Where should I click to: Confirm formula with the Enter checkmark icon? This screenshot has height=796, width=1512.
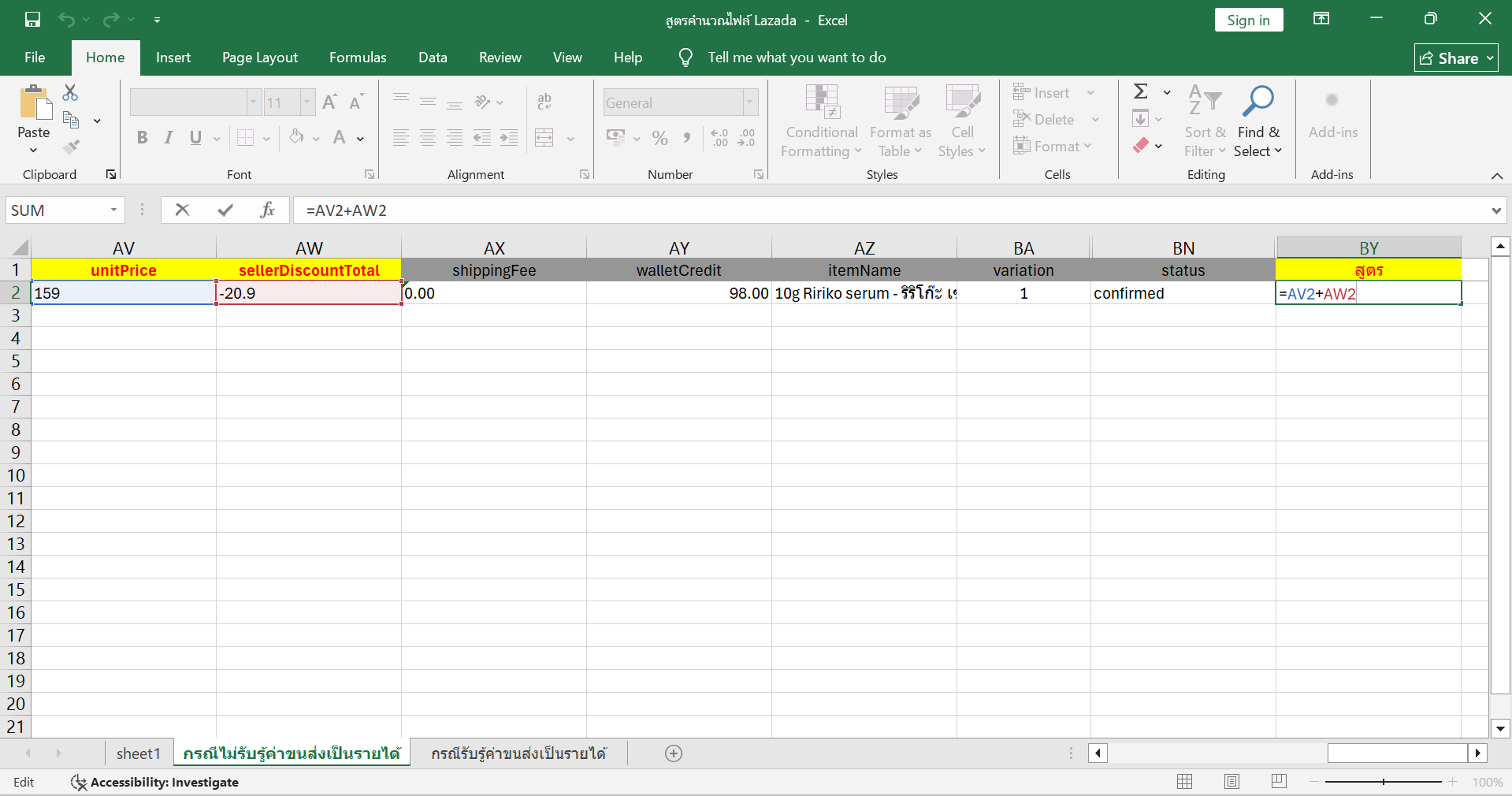pos(225,210)
